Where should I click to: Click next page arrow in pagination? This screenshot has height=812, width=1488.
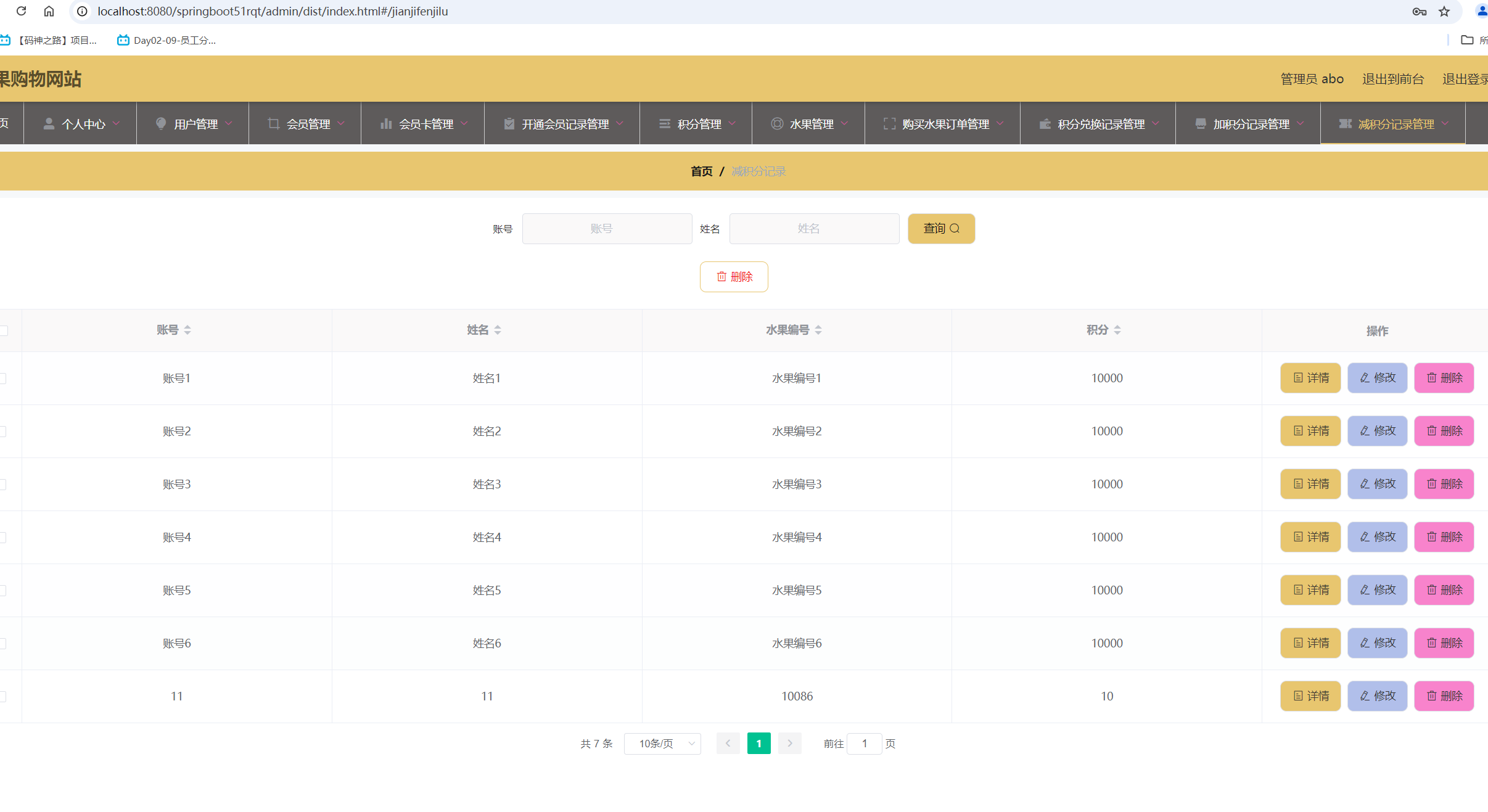789,744
